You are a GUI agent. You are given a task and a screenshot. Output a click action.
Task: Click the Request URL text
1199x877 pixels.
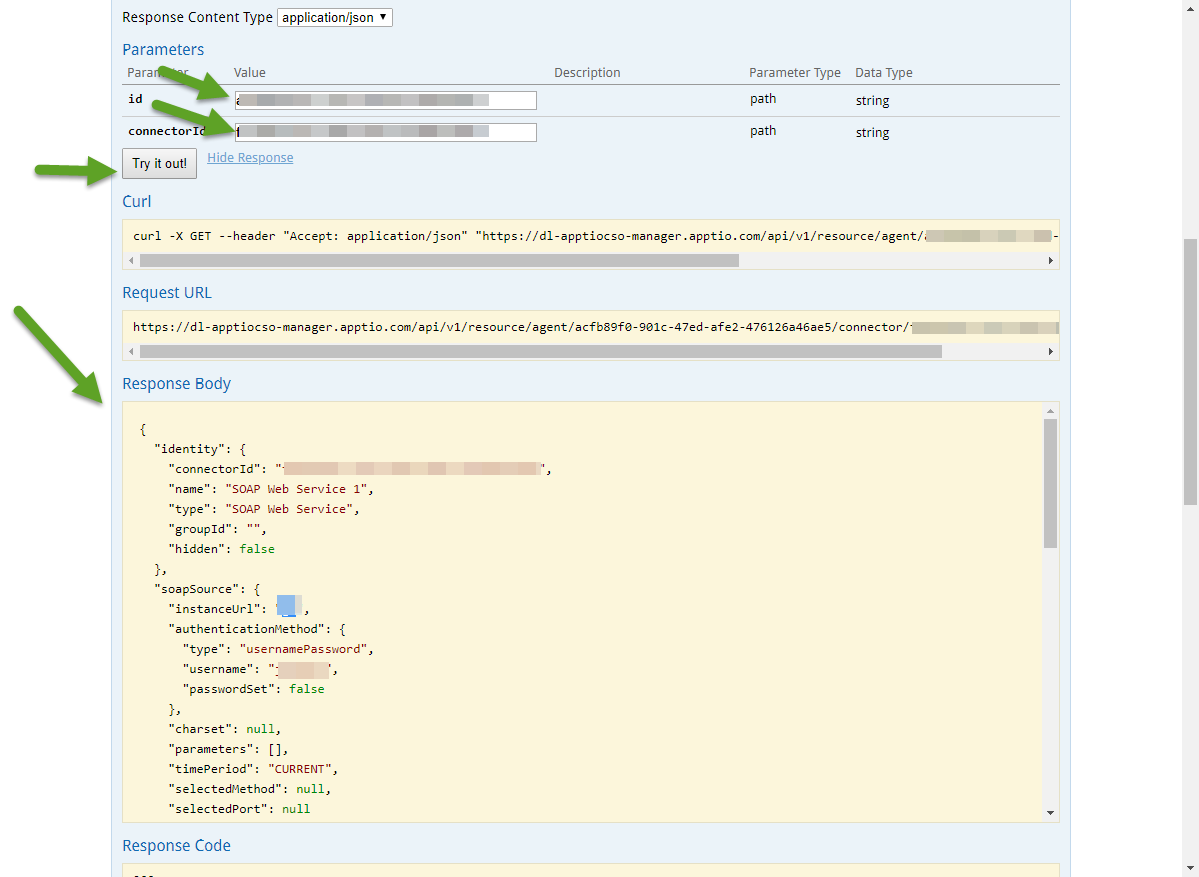(500, 327)
